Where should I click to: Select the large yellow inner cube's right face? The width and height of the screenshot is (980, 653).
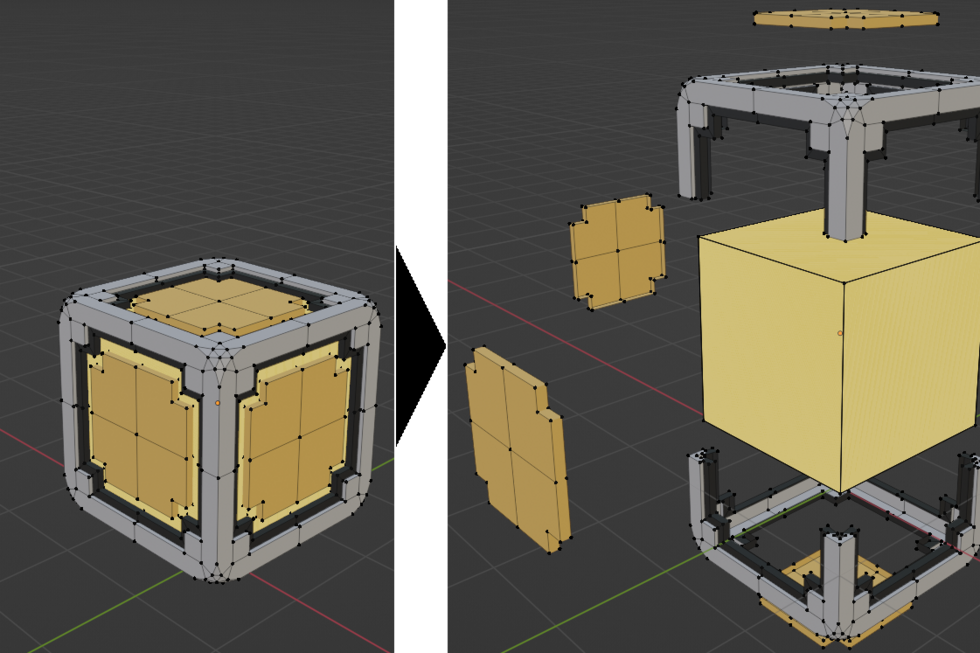(910, 370)
